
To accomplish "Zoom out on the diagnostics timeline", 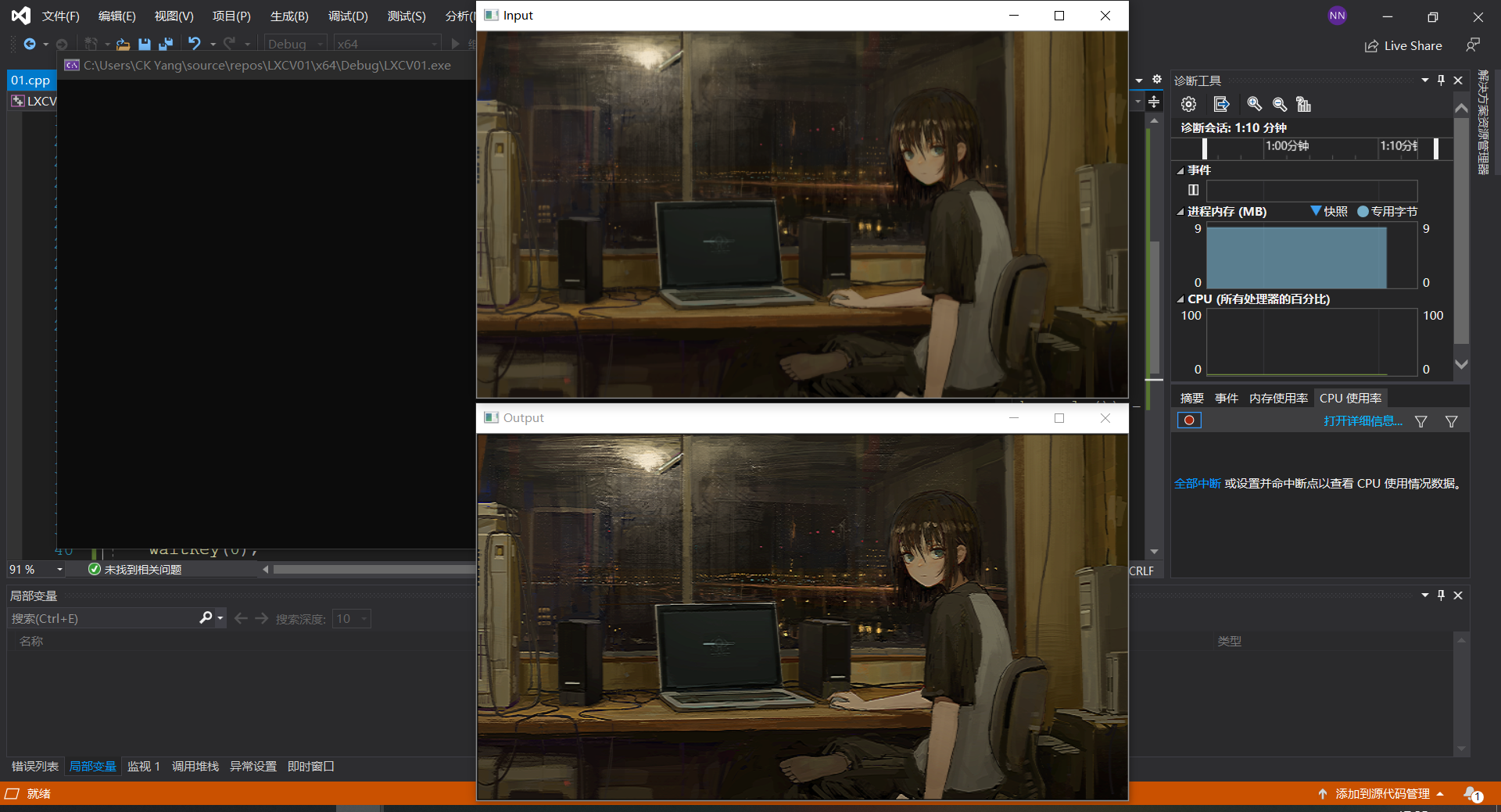I will pos(1279,104).
